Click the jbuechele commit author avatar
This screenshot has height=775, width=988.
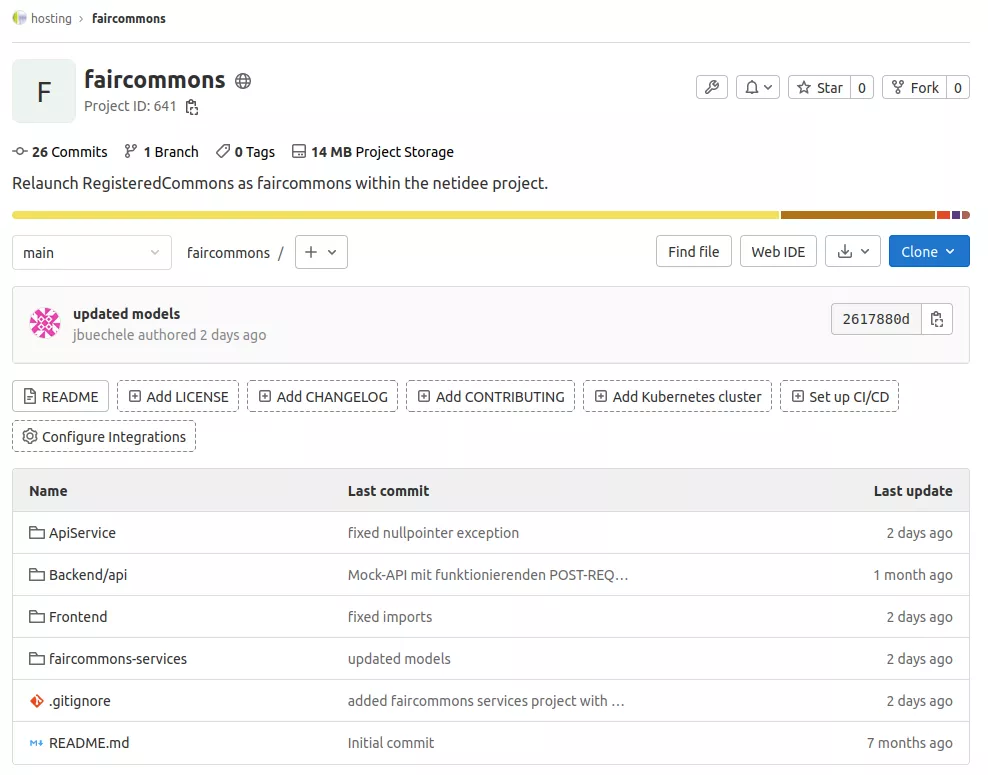tap(43, 322)
